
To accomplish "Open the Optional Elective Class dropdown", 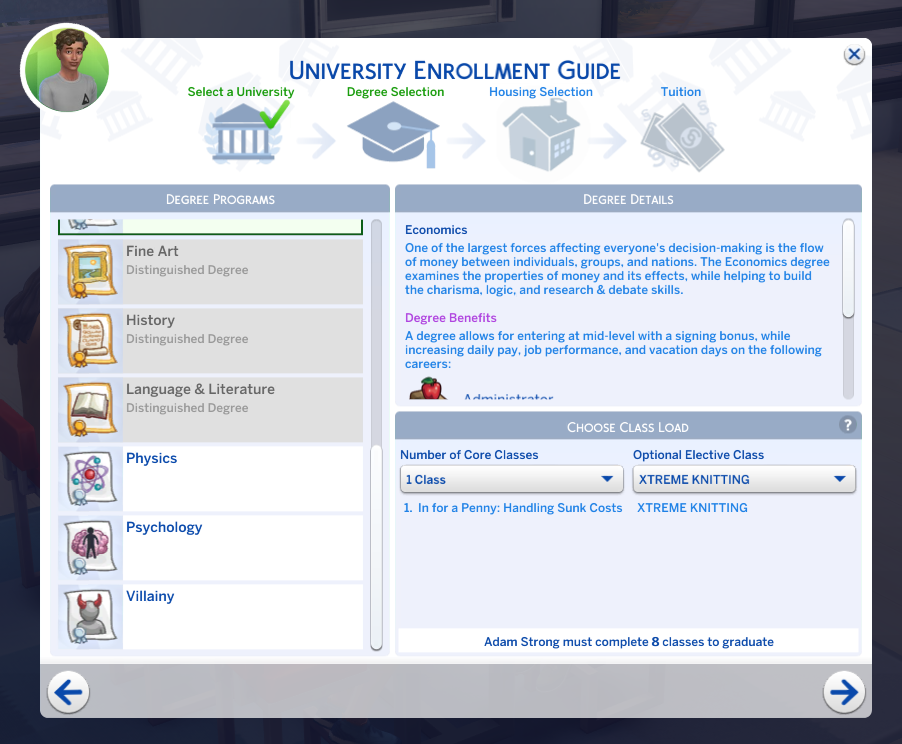I will pyautogui.click(x=744, y=479).
